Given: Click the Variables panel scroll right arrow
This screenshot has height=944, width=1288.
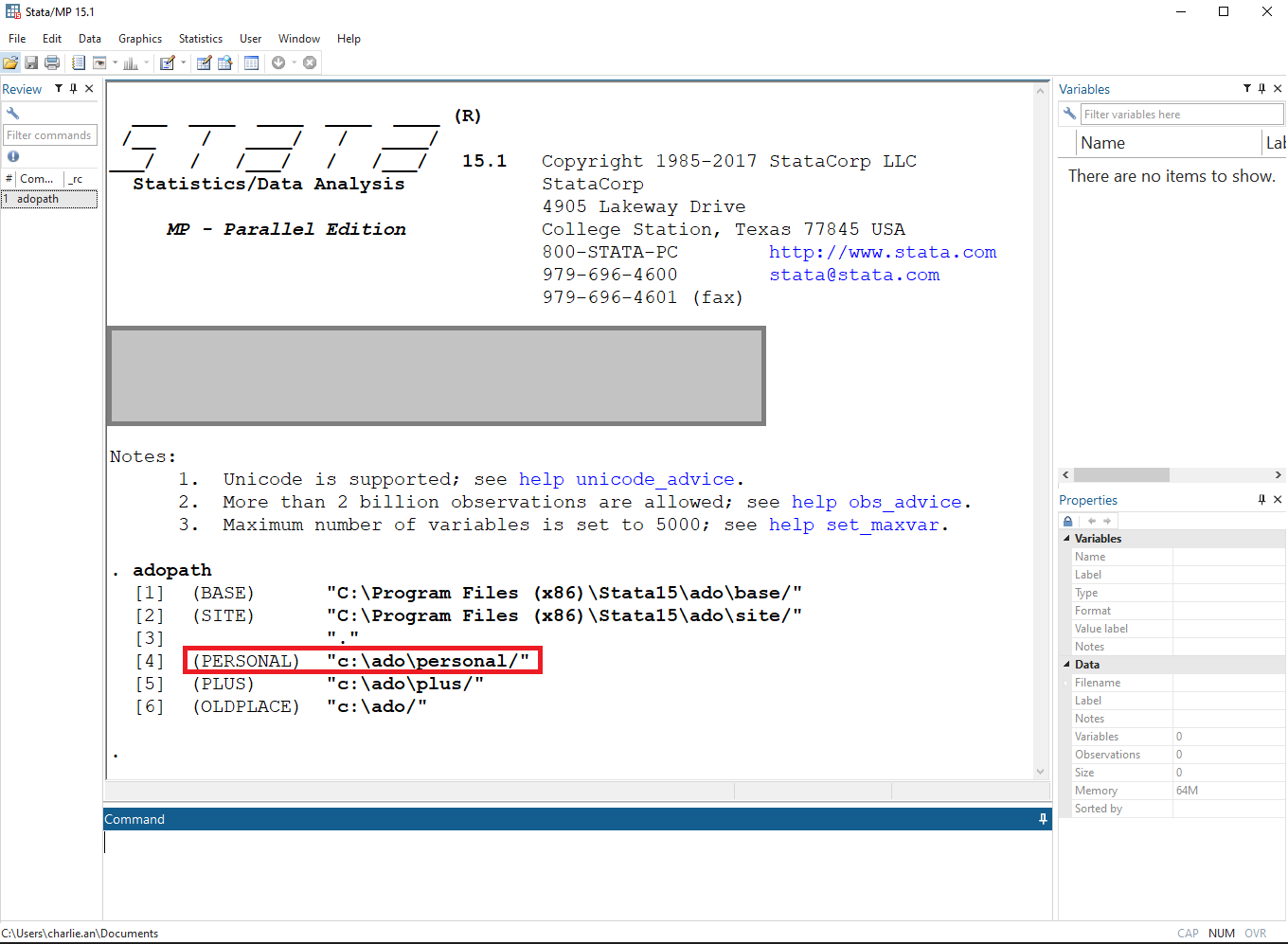Looking at the screenshot, I should 1278,474.
